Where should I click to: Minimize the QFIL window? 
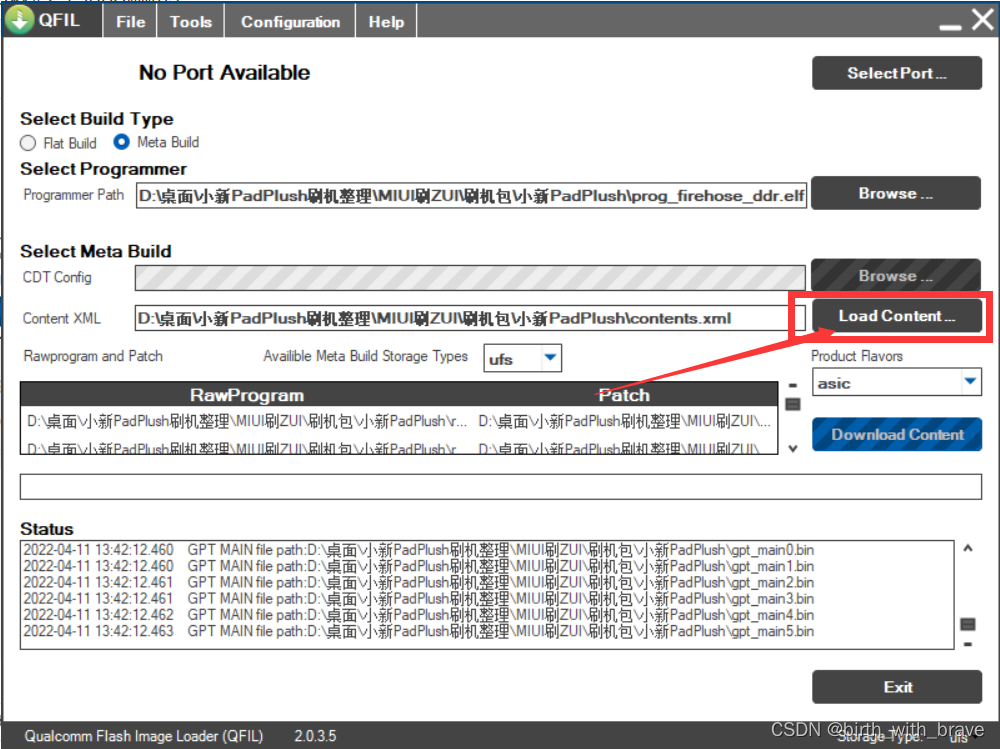point(950,27)
